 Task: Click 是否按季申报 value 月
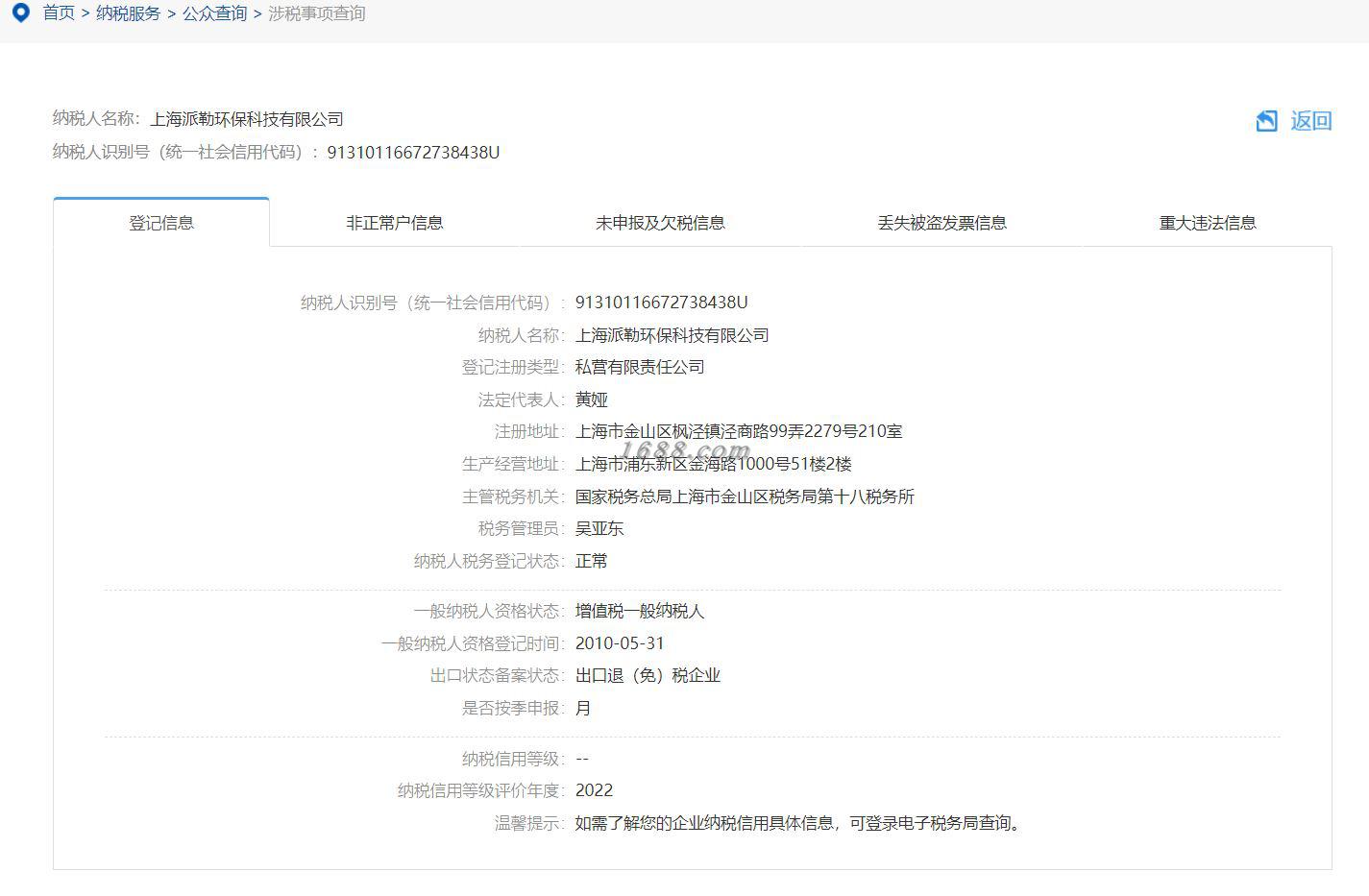[583, 708]
